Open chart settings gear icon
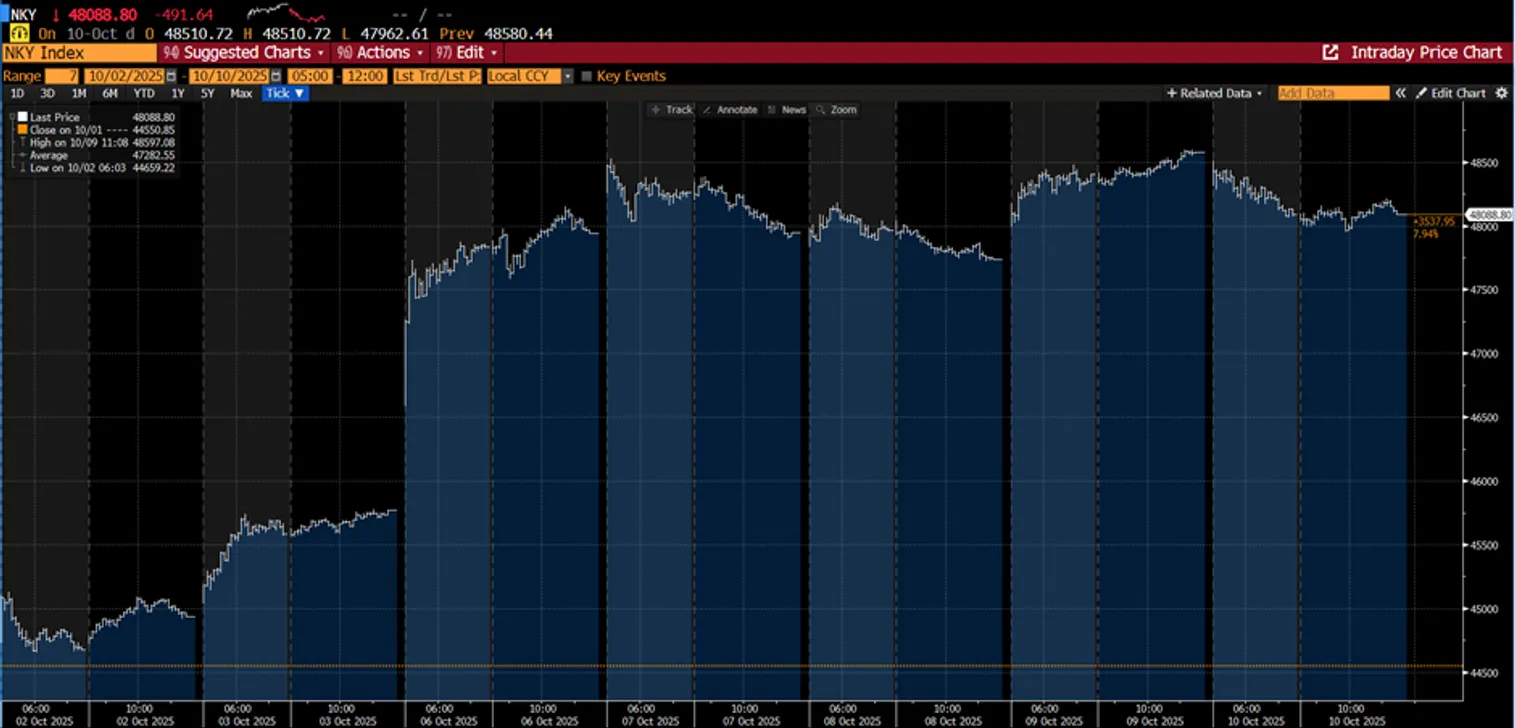The width and height of the screenshot is (1515, 728). point(1500,93)
